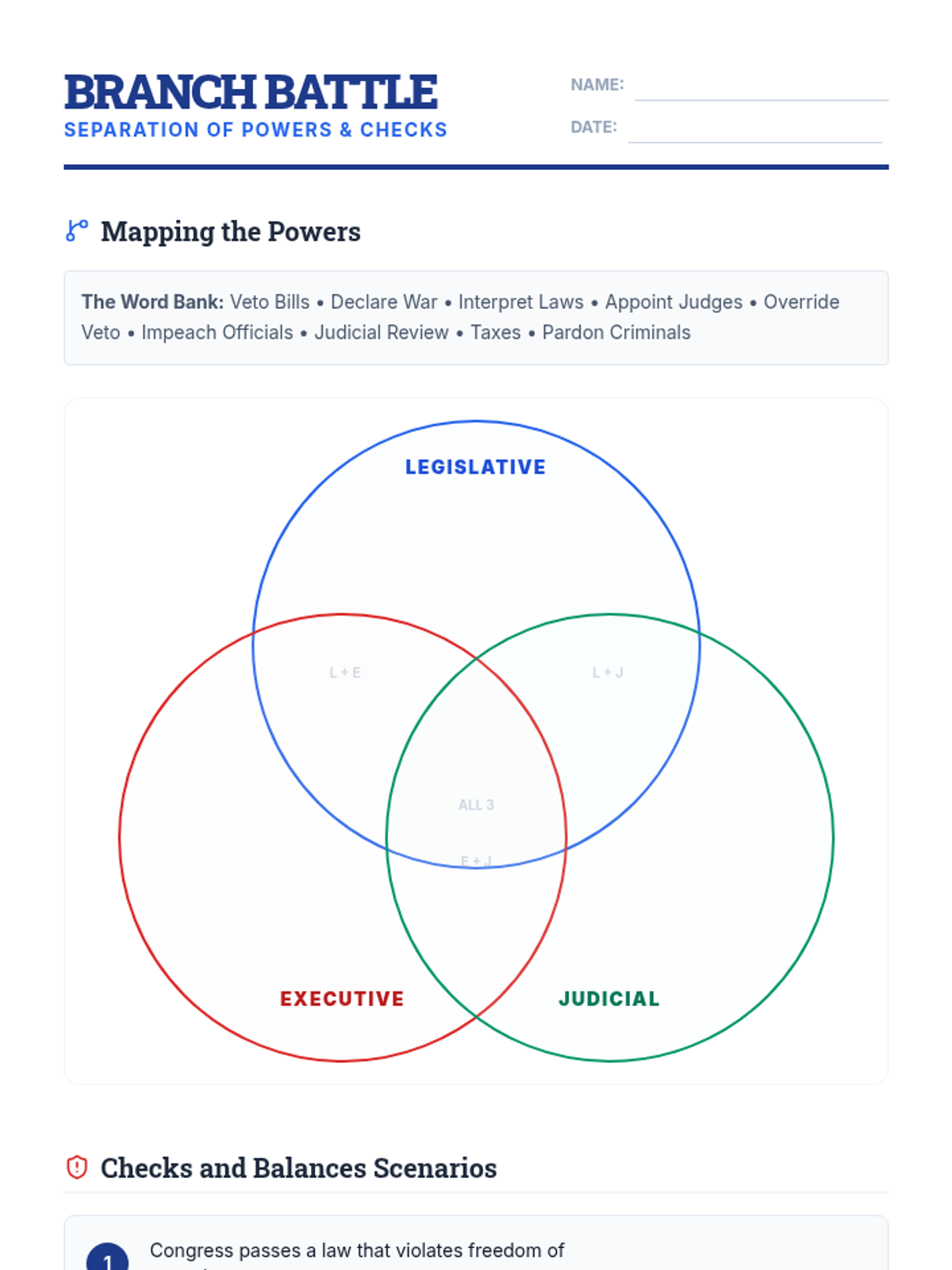Click the E + J overlap region label

pyautogui.click(x=476, y=861)
